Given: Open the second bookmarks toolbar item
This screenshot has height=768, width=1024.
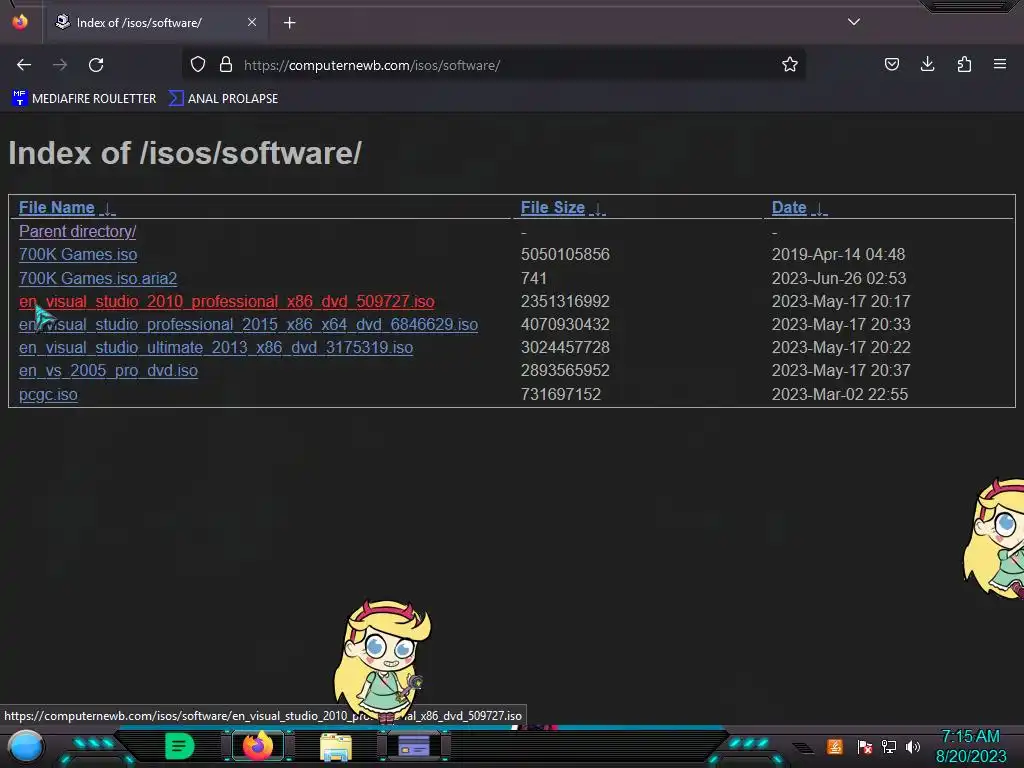Looking at the screenshot, I should click(223, 99).
